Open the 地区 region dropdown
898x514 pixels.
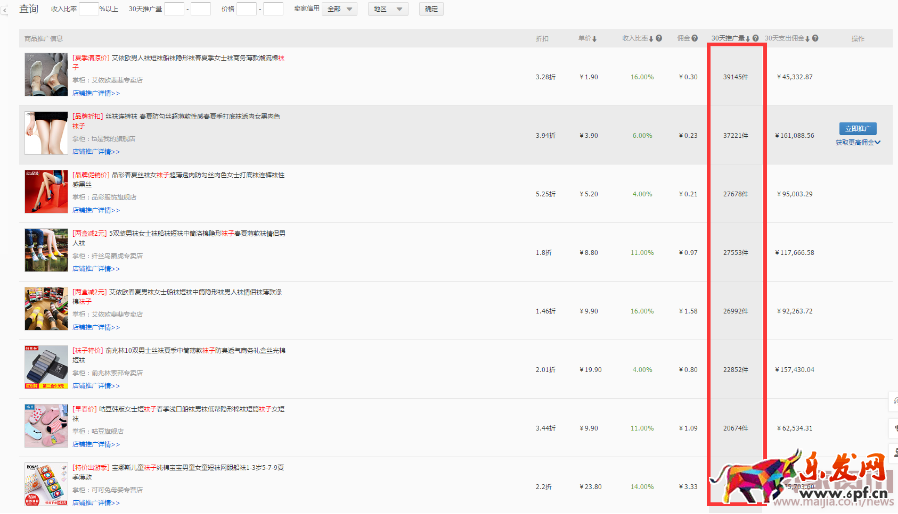click(387, 9)
